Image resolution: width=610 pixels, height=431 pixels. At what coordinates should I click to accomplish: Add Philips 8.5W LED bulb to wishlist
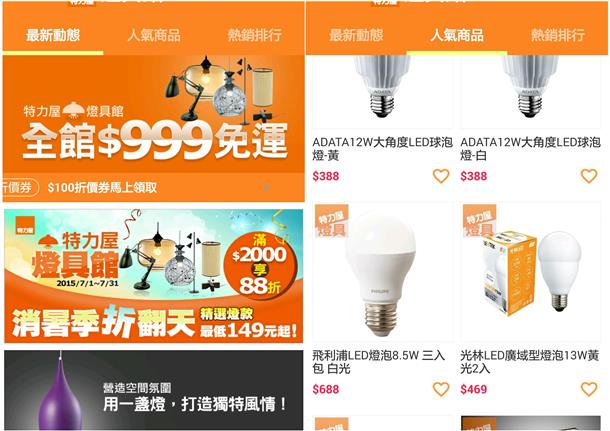click(441, 389)
